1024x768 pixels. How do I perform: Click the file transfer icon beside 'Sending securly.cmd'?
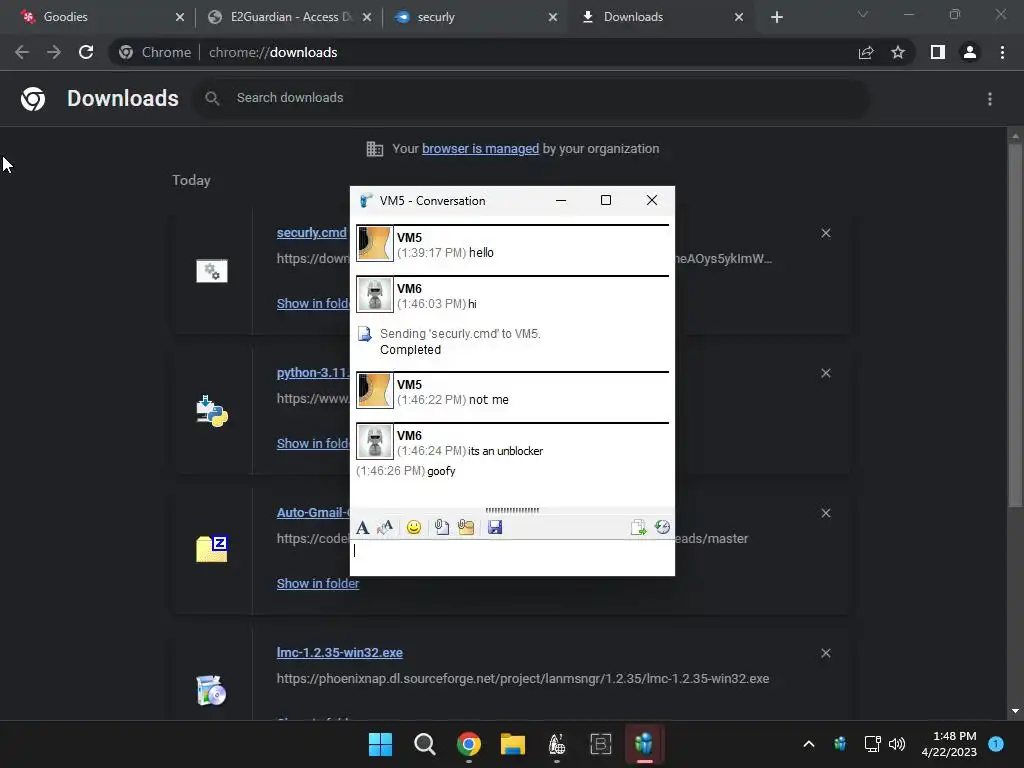364,334
